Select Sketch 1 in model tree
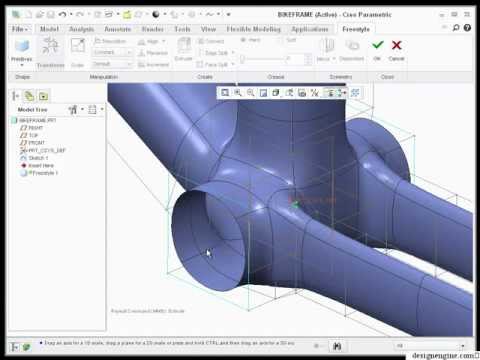Screen dimensions: 480x360 click(x=35, y=158)
